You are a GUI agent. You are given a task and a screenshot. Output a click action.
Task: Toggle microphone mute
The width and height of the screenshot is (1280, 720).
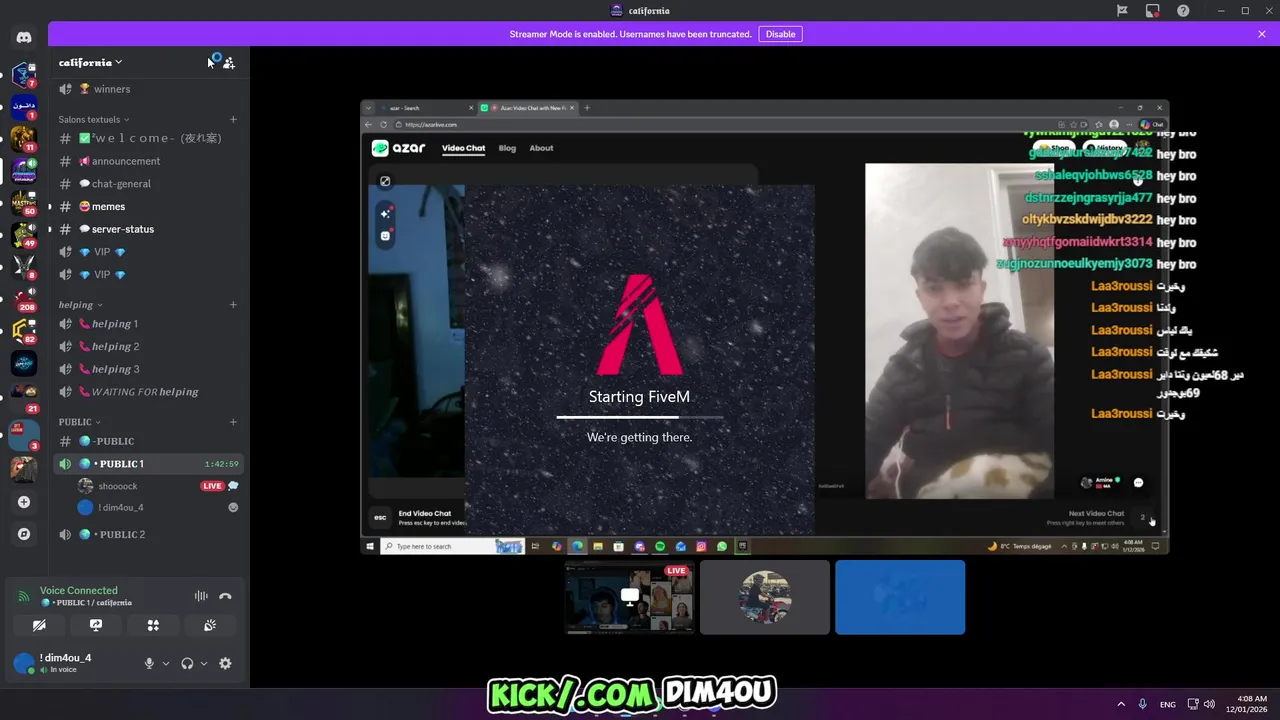(149, 663)
